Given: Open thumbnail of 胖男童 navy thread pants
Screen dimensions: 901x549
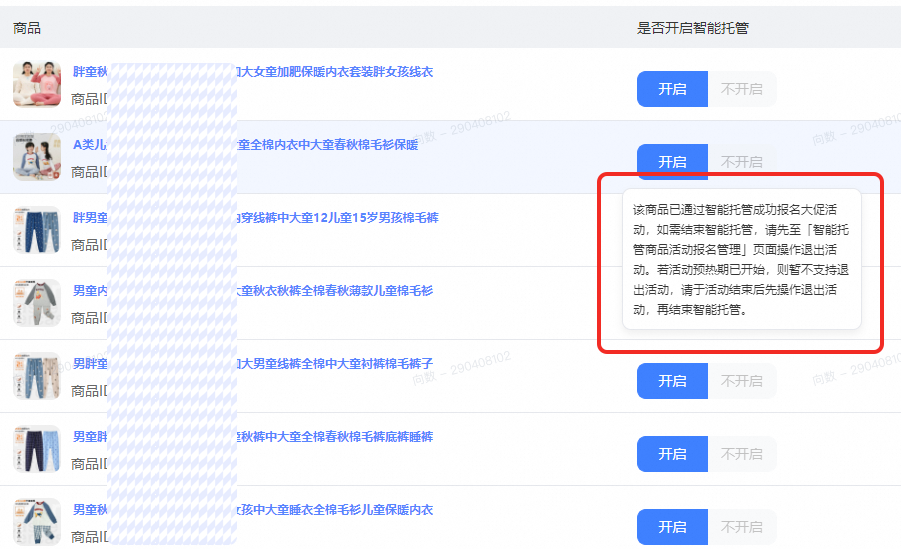Looking at the screenshot, I should click(37, 230).
